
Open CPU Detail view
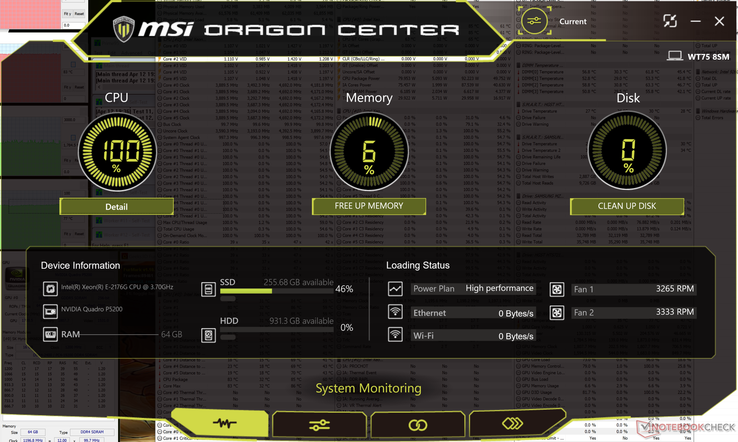pos(116,207)
